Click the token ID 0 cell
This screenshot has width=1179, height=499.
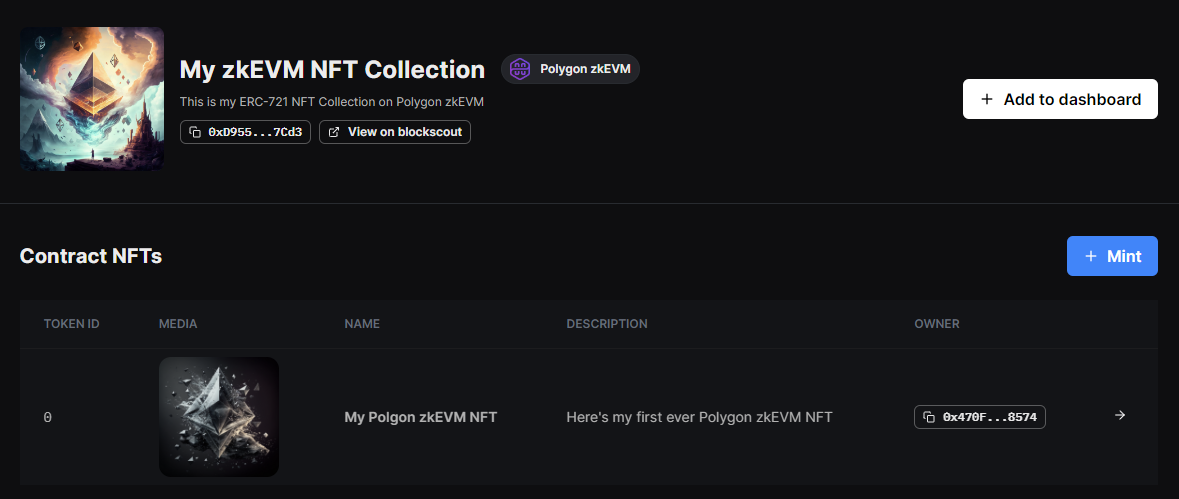pos(47,417)
